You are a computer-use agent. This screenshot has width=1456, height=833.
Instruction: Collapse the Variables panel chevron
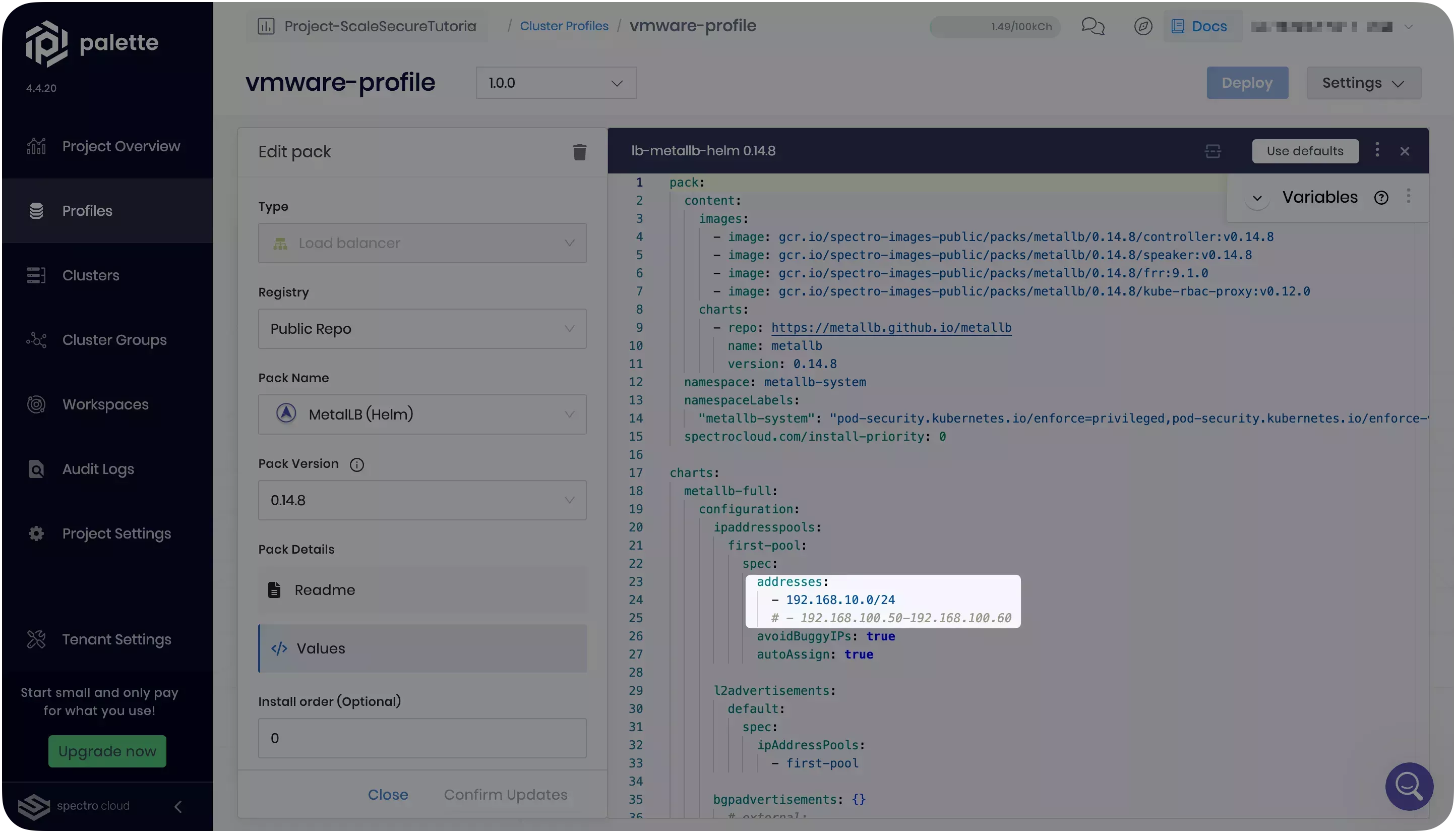1257,199
